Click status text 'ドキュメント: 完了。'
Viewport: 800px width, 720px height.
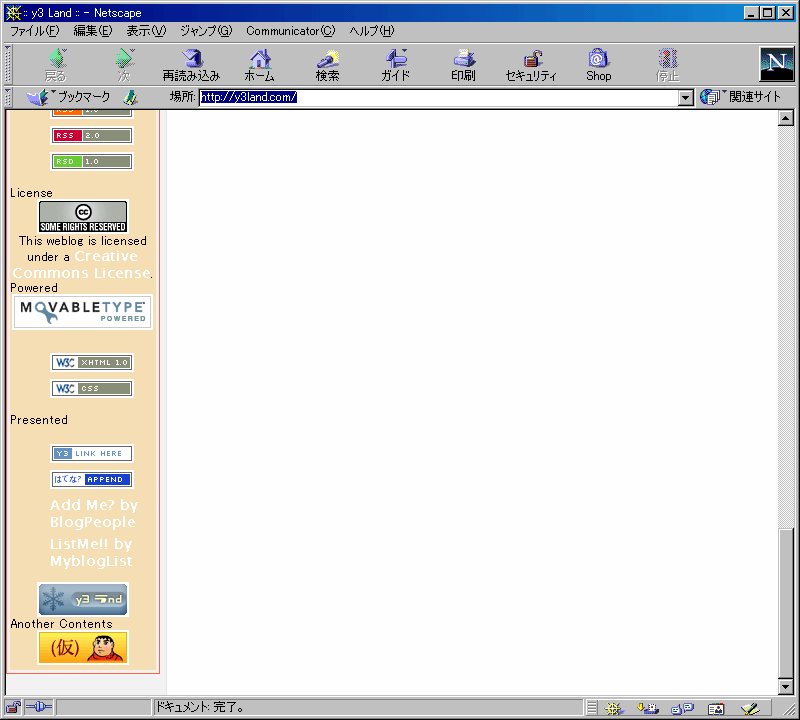pos(200,707)
